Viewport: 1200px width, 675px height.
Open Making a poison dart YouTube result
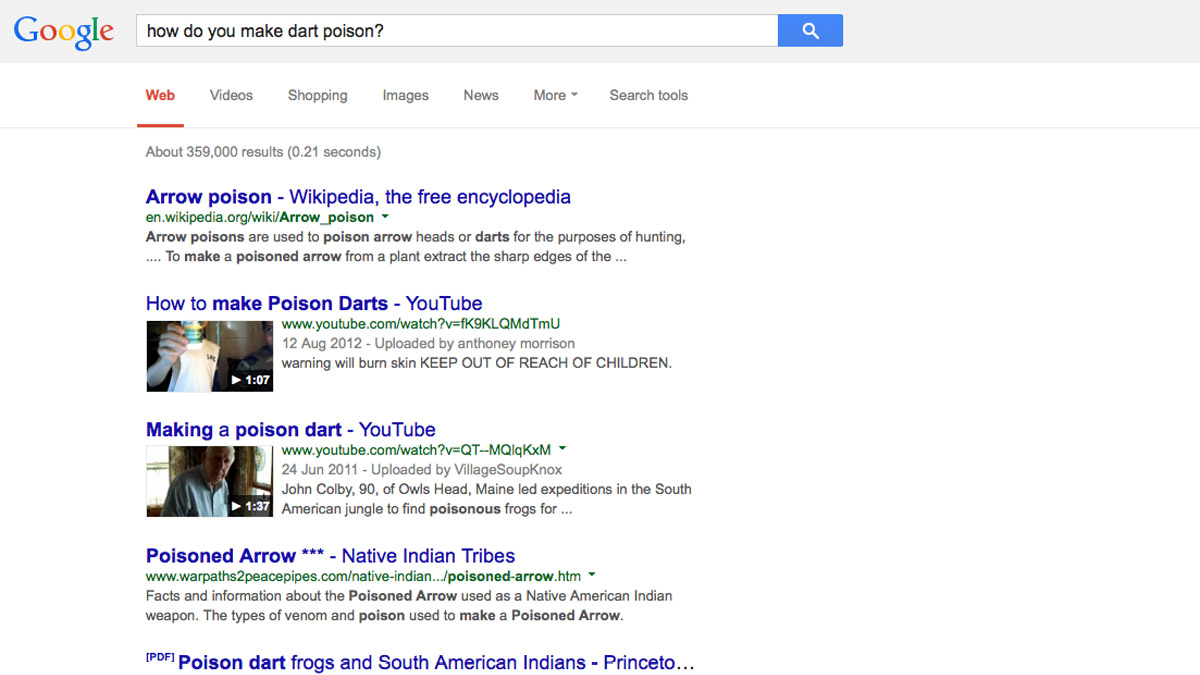pos(291,430)
